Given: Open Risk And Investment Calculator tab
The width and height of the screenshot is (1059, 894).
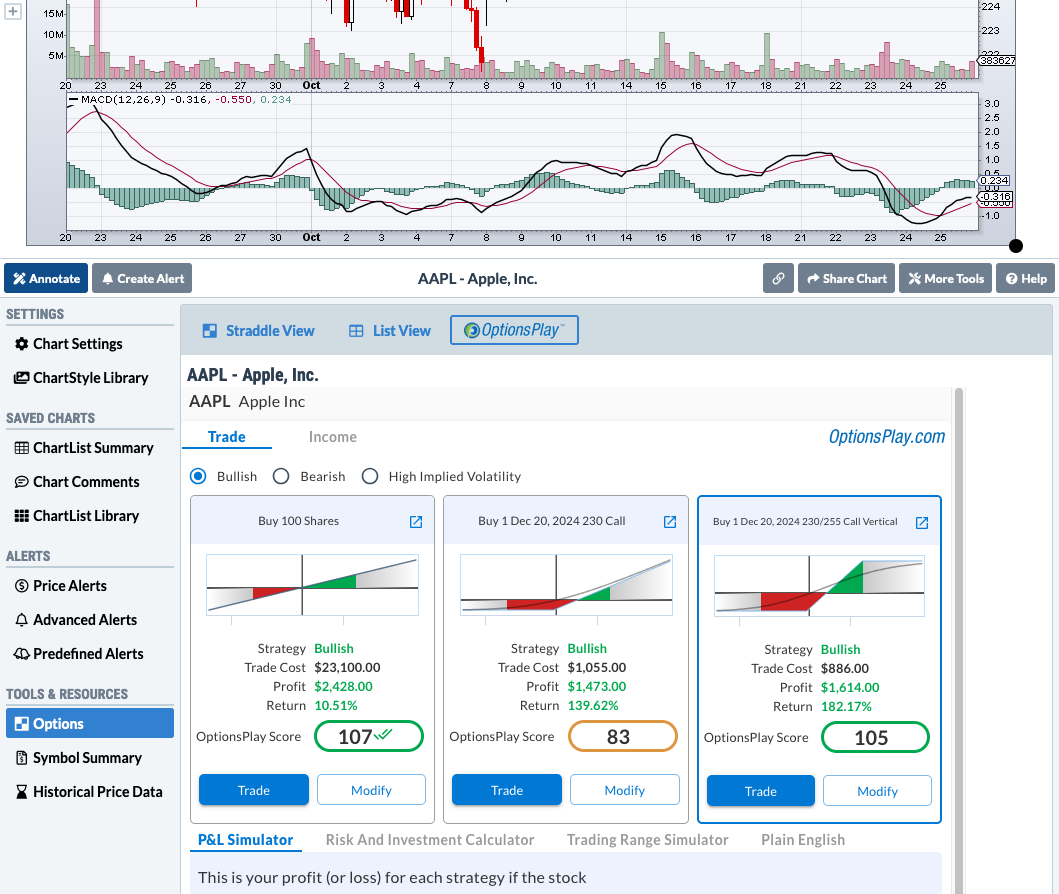Looking at the screenshot, I should (x=430, y=840).
